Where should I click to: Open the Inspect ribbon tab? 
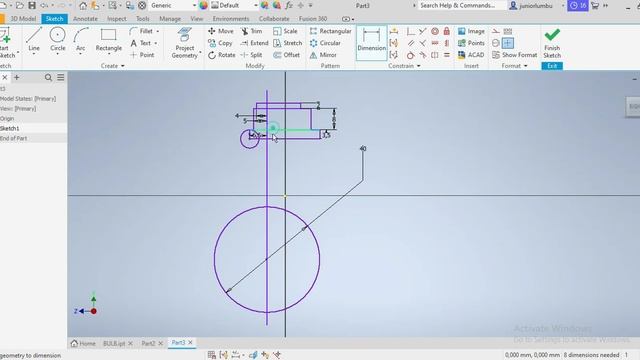pos(116,19)
